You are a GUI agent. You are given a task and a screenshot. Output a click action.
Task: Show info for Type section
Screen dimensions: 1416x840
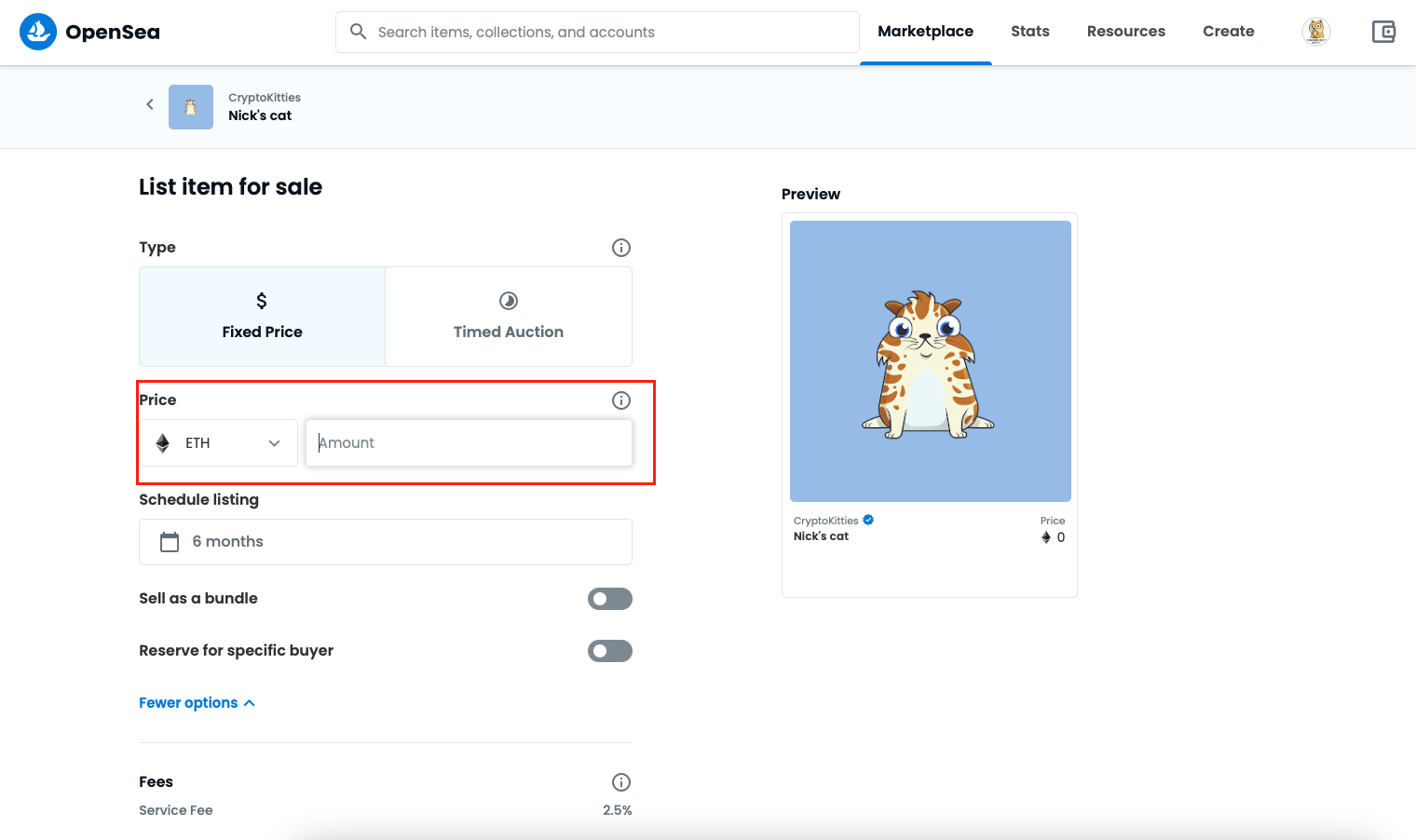pos(621,248)
